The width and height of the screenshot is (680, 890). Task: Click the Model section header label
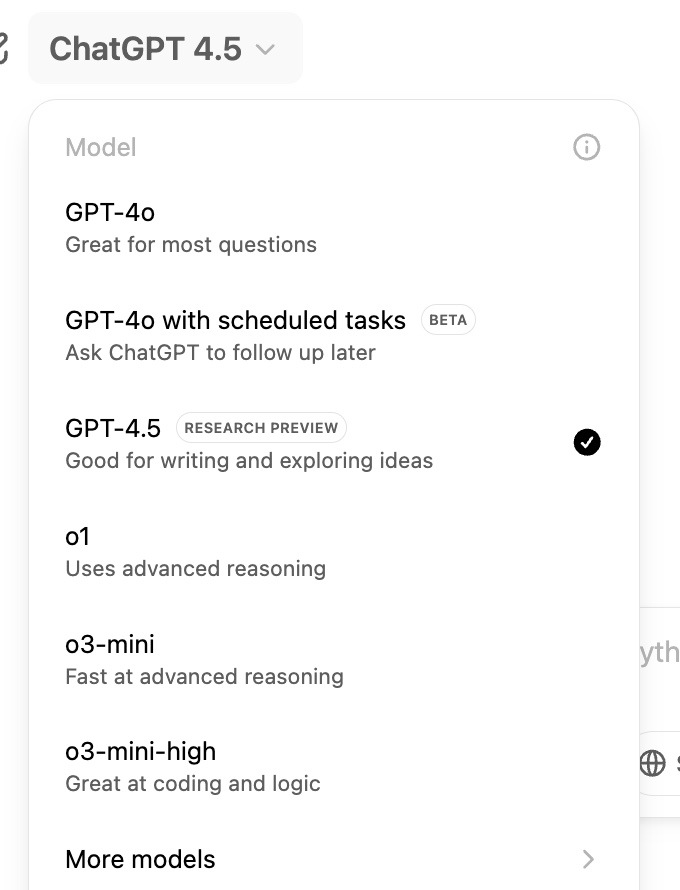pos(100,148)
